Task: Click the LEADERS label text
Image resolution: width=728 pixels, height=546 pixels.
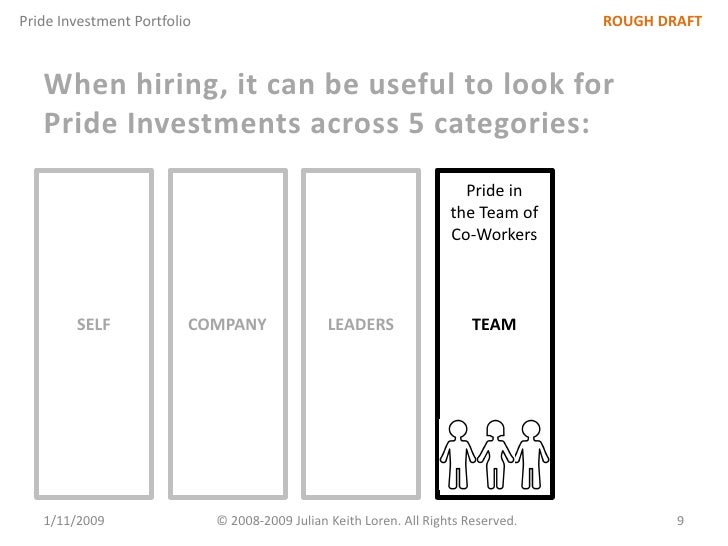Action: tap(361, 324)
